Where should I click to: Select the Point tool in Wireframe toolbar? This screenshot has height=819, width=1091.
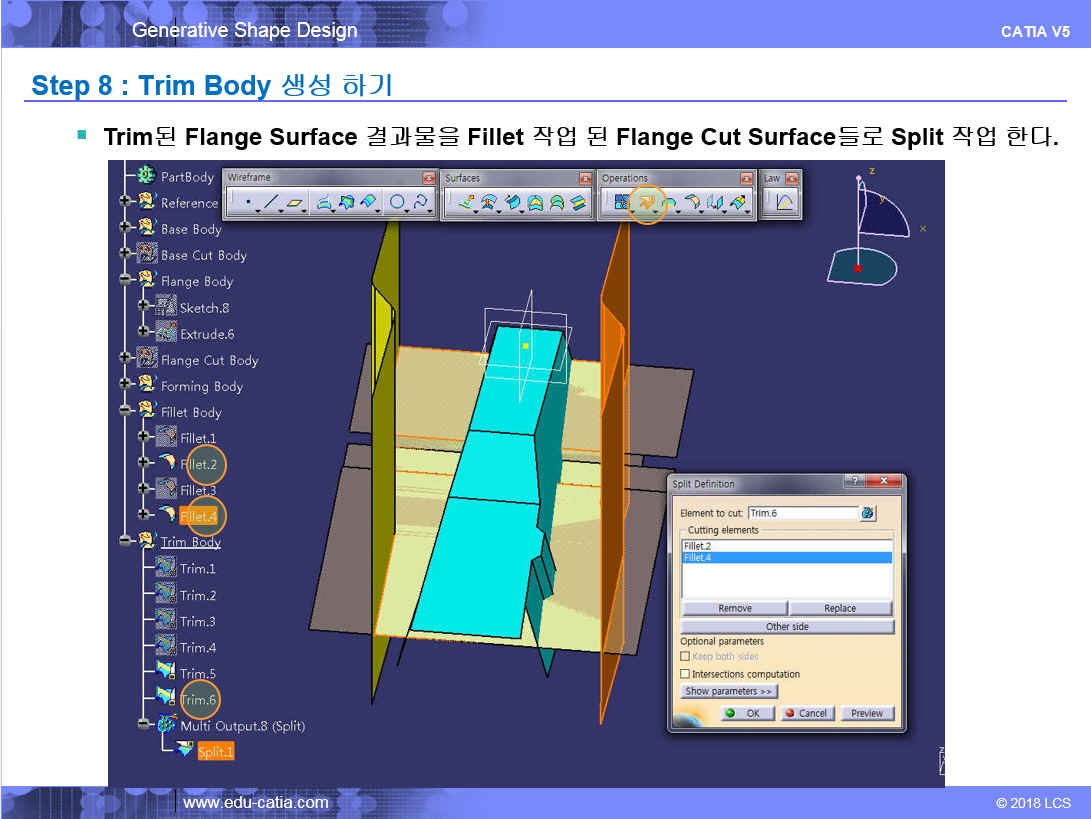[246, 203]
